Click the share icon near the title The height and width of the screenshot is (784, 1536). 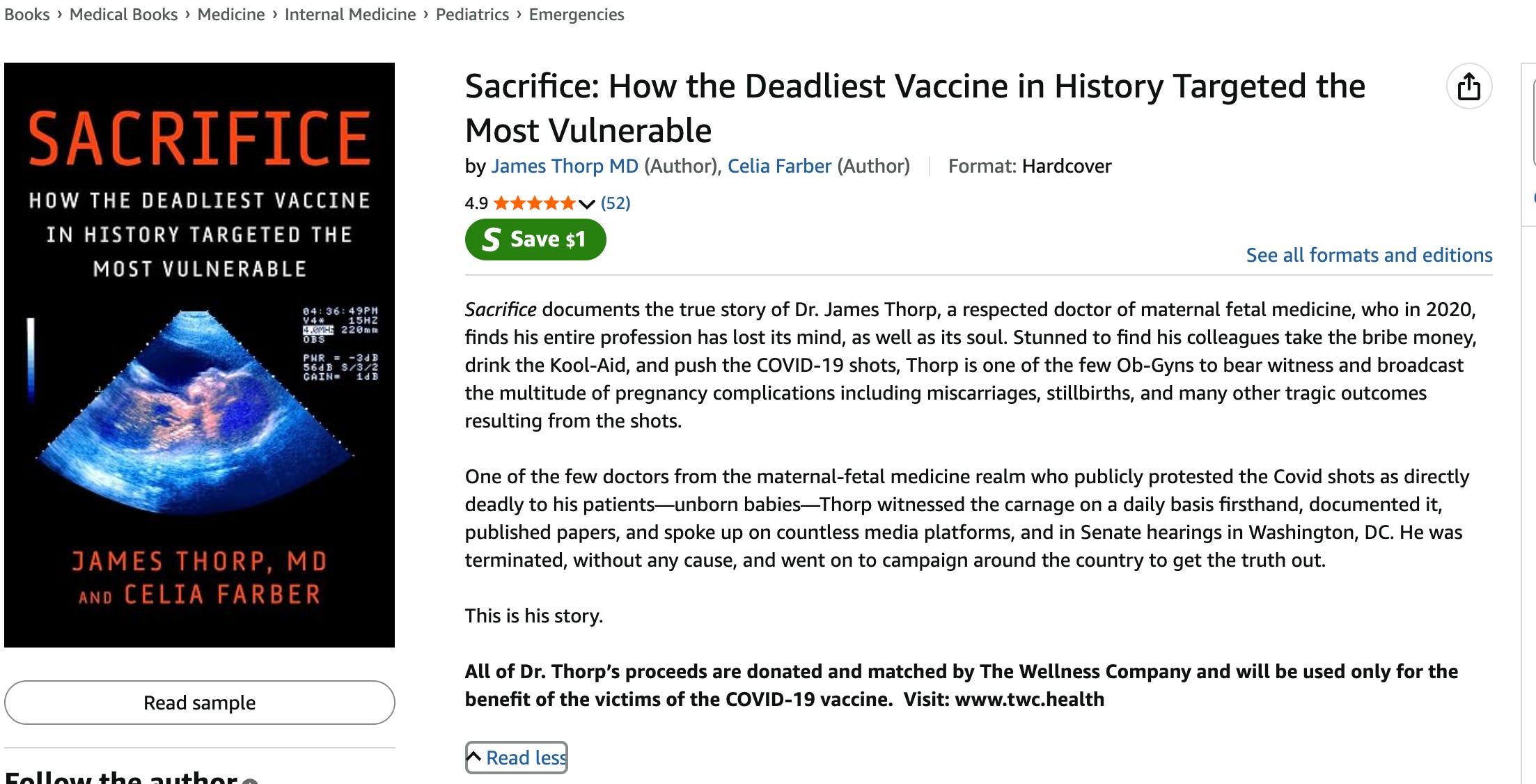coord(1468,86)
